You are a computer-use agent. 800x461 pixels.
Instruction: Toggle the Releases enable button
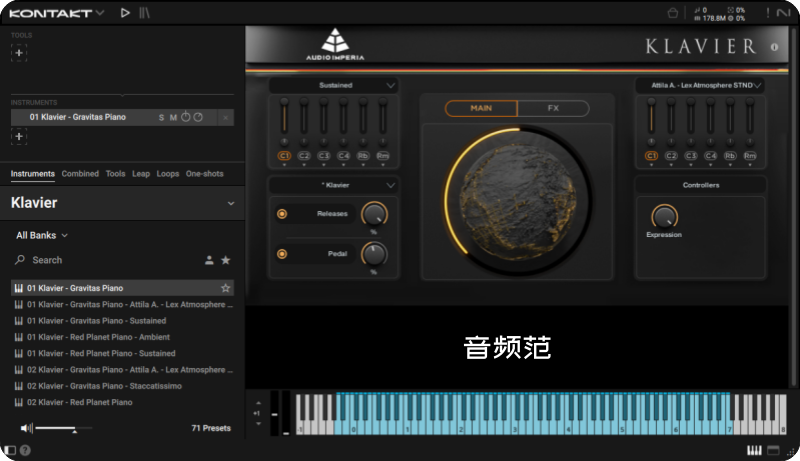pyautogui.click(x=282, y=213)
